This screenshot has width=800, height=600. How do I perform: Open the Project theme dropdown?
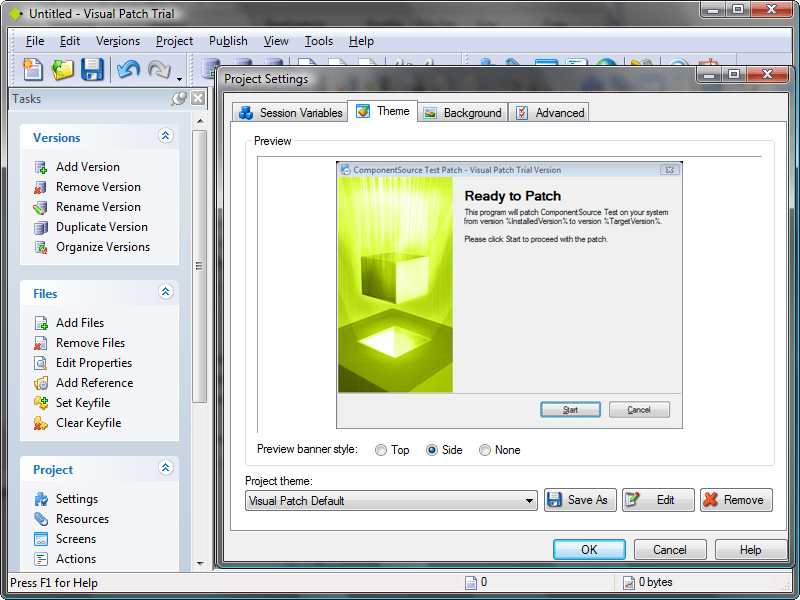[529, 501]
